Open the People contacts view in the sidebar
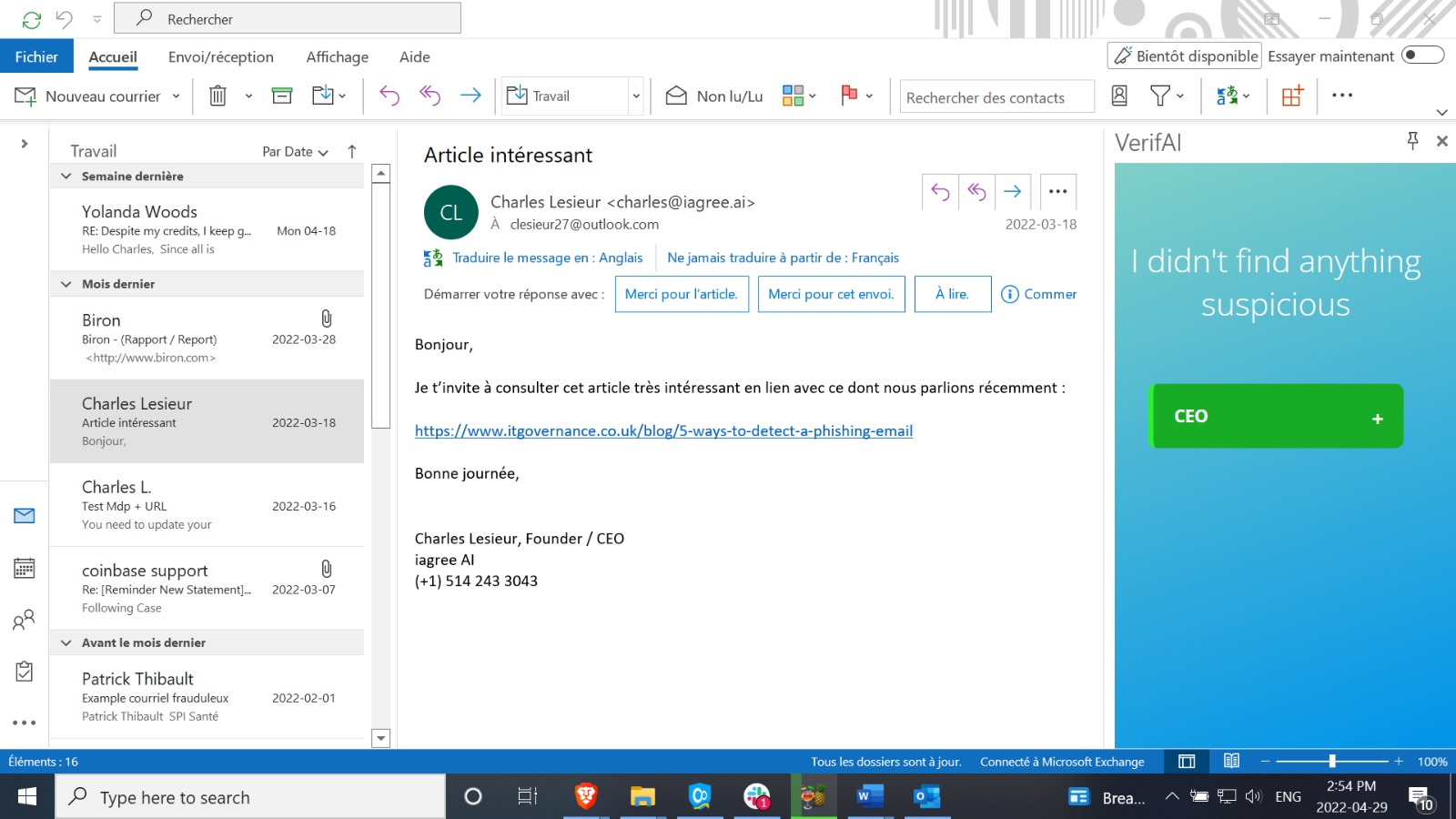 [25, 621]
